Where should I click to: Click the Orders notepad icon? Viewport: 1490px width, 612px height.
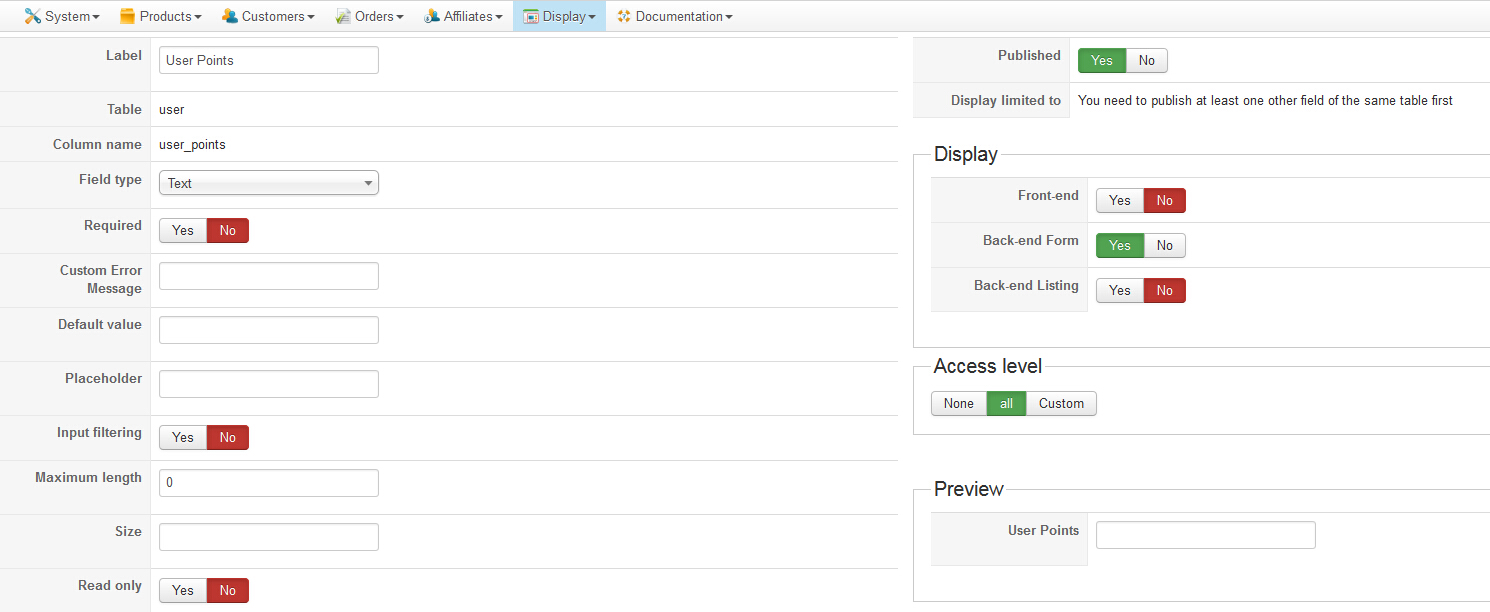pyautogui.click(x=343, y=16)
